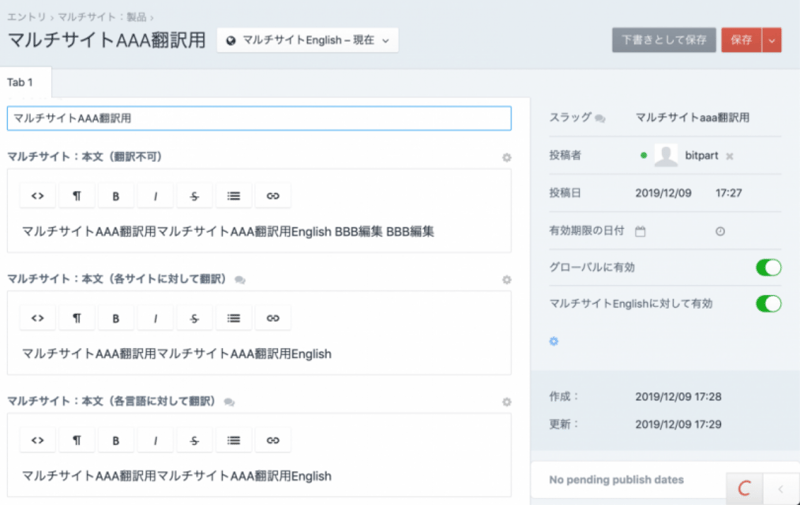Insert a link in the second editor toolbar
The image size is (800, 505).
pyautogui.click(x=272, y=318)
